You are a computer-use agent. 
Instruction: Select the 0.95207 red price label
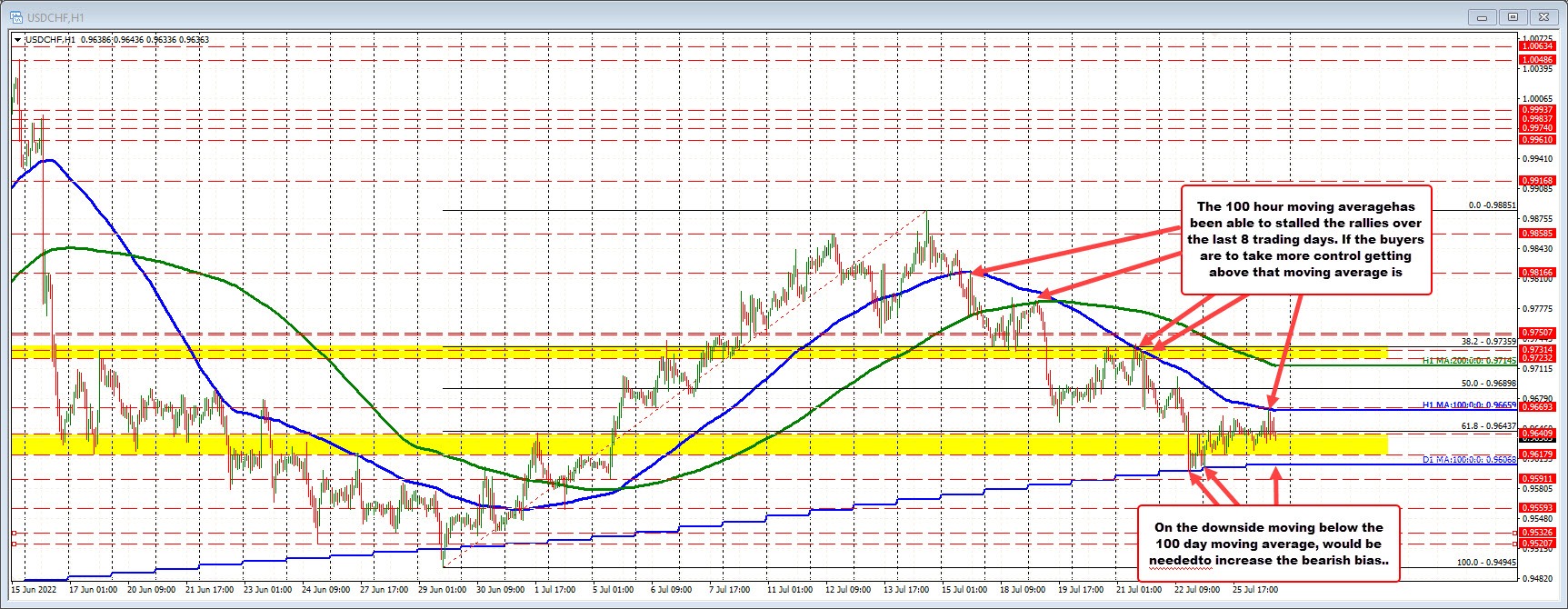point(1537,543)
